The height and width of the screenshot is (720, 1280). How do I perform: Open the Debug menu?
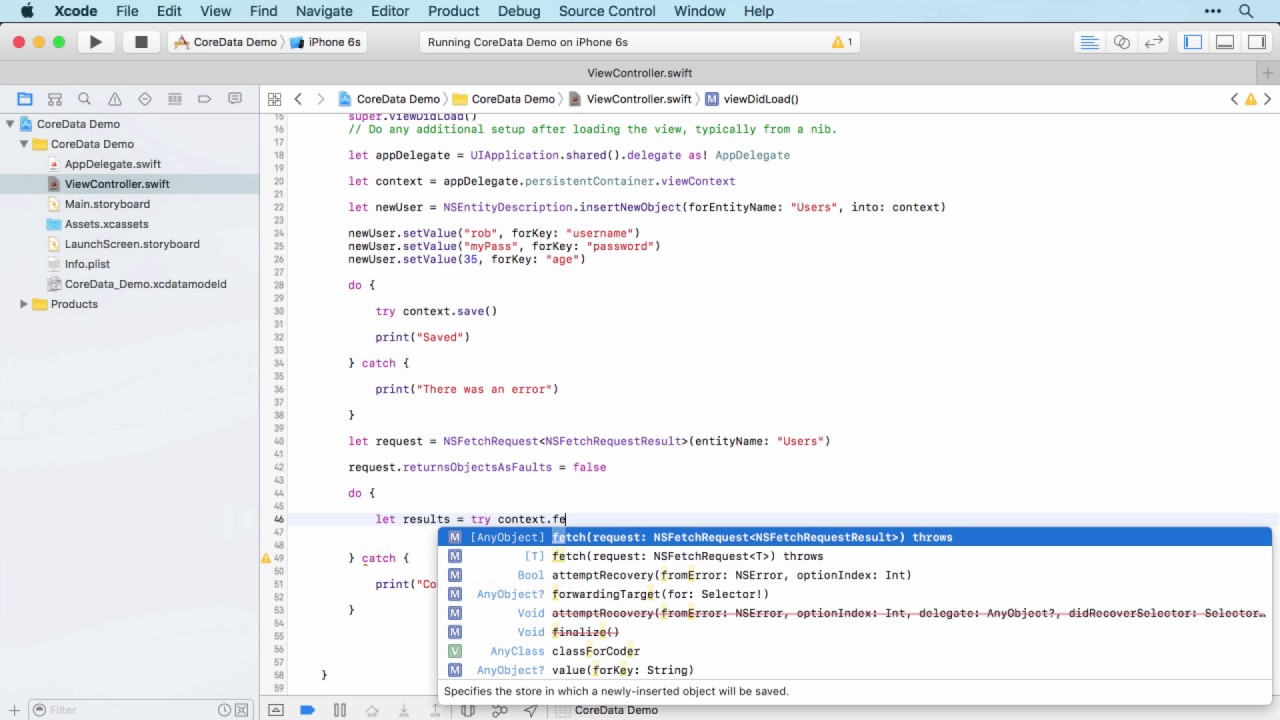click(519, 11)
